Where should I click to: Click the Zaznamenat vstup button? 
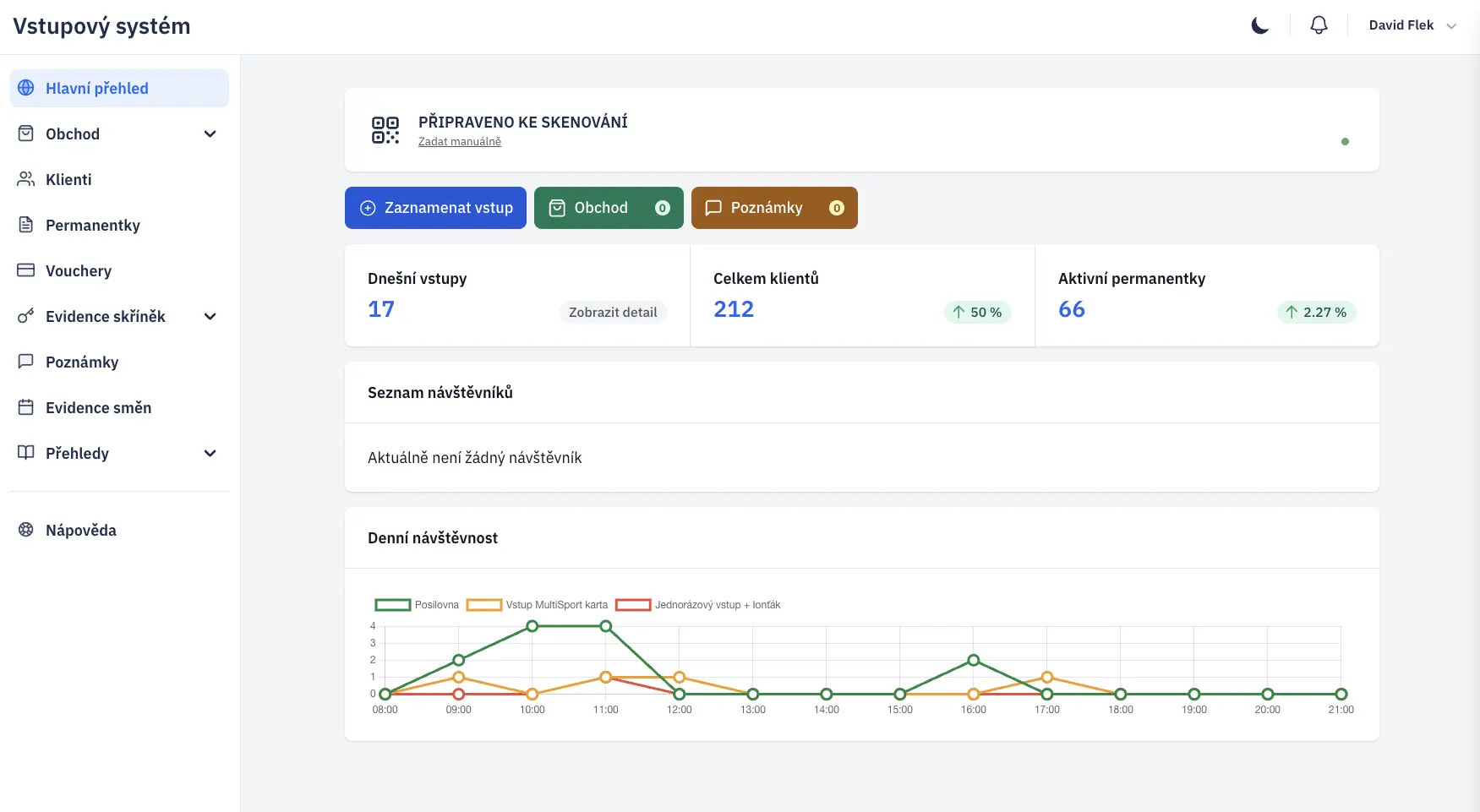tap(435, 207)
